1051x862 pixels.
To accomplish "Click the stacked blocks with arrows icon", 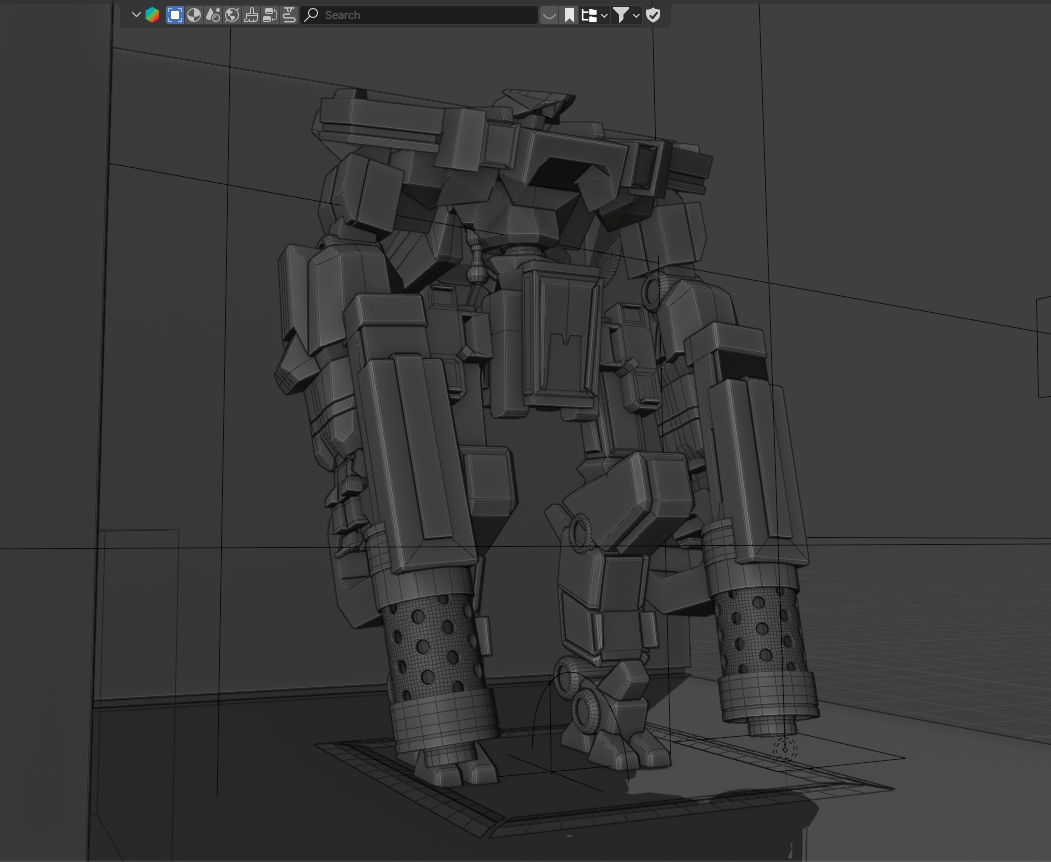I will [270, 15].
